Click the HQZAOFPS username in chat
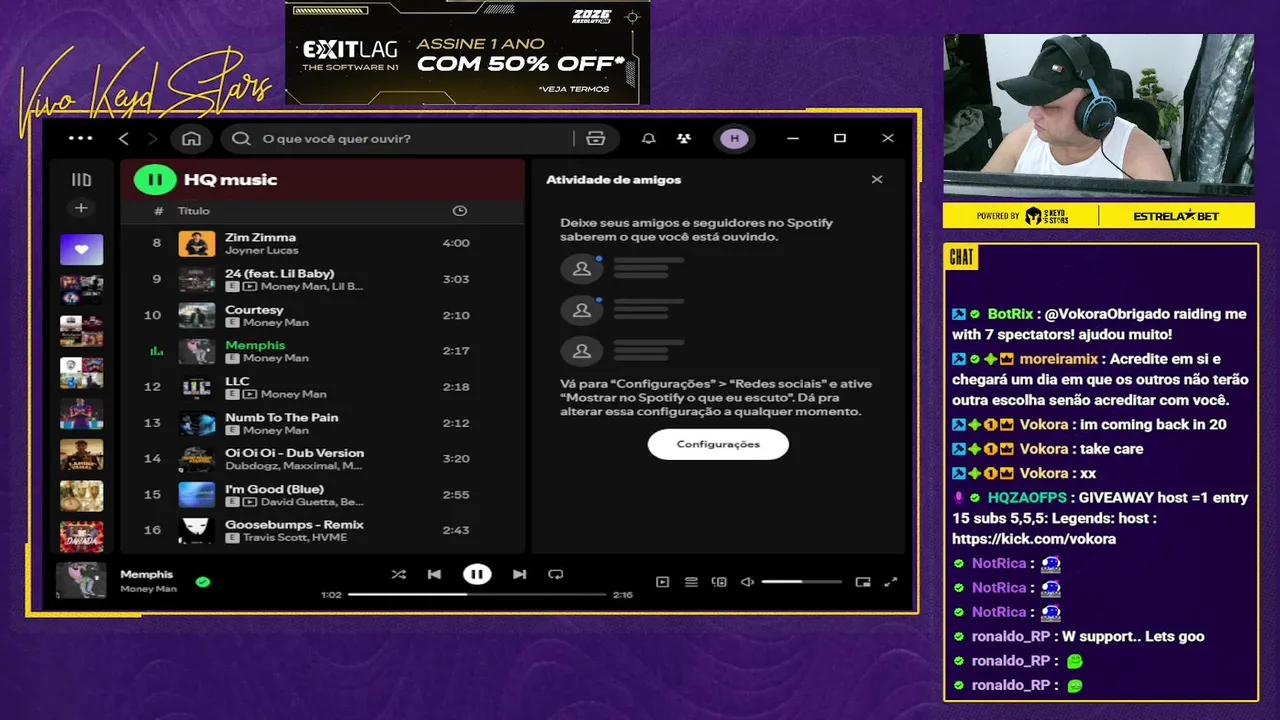Screen dimensions: 1280x720 (x=1029, y=497)
